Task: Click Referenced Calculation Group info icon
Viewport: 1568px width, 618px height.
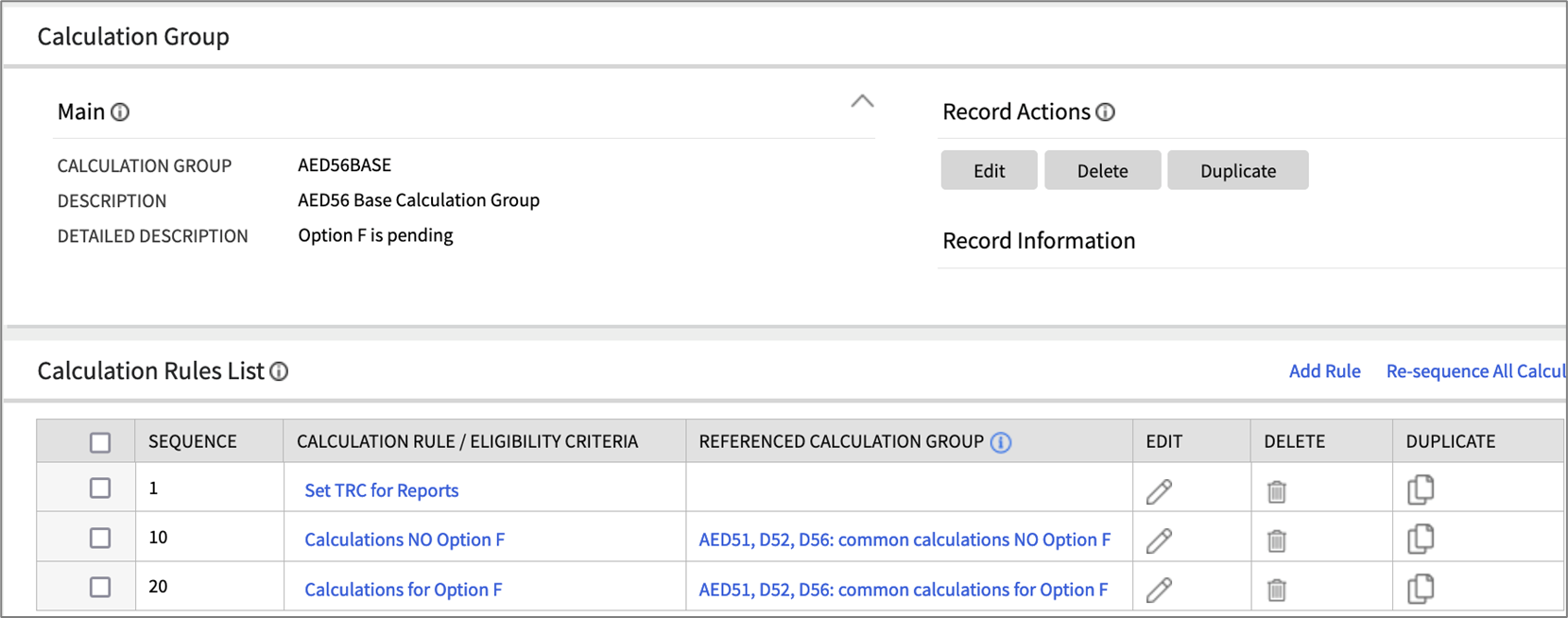Action: [x=1001, y=442]
